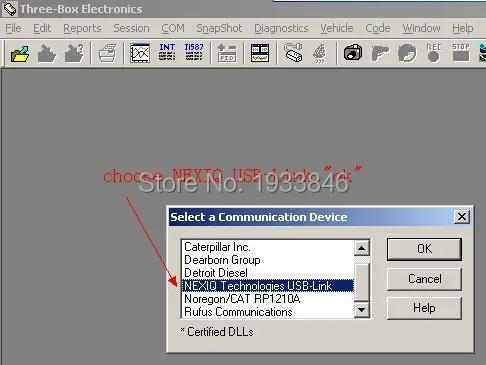The width and height of the screenshot is (486, 365).
Task: Click the cable connector toolbar icon
Action: pyautogui.click(x=293, y=53)
